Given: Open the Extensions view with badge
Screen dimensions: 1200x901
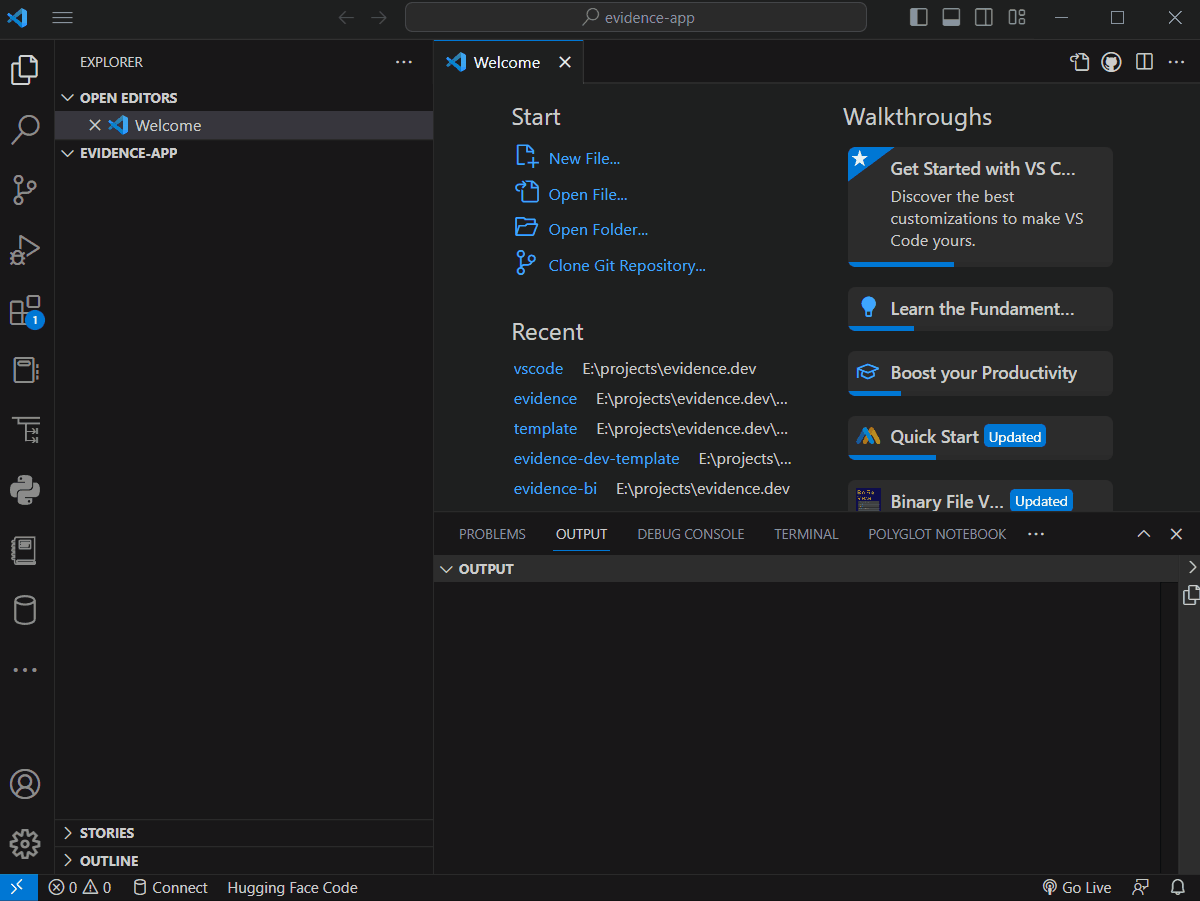Looking at the screenshot, I should [x=25, y=311].
